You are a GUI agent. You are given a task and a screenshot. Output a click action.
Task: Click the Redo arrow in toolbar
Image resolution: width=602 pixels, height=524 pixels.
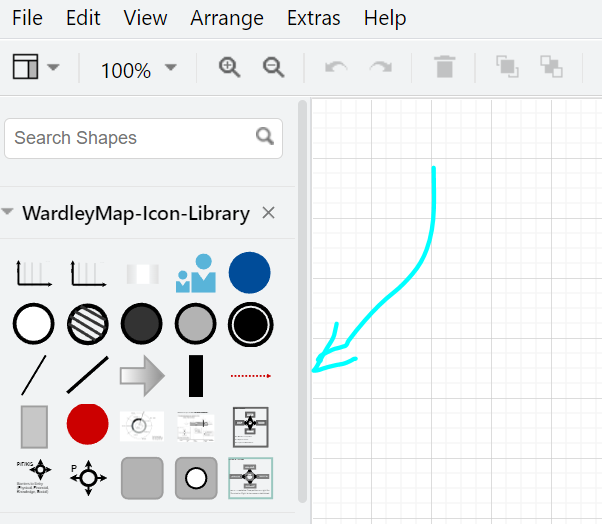[x=380, y=68]
